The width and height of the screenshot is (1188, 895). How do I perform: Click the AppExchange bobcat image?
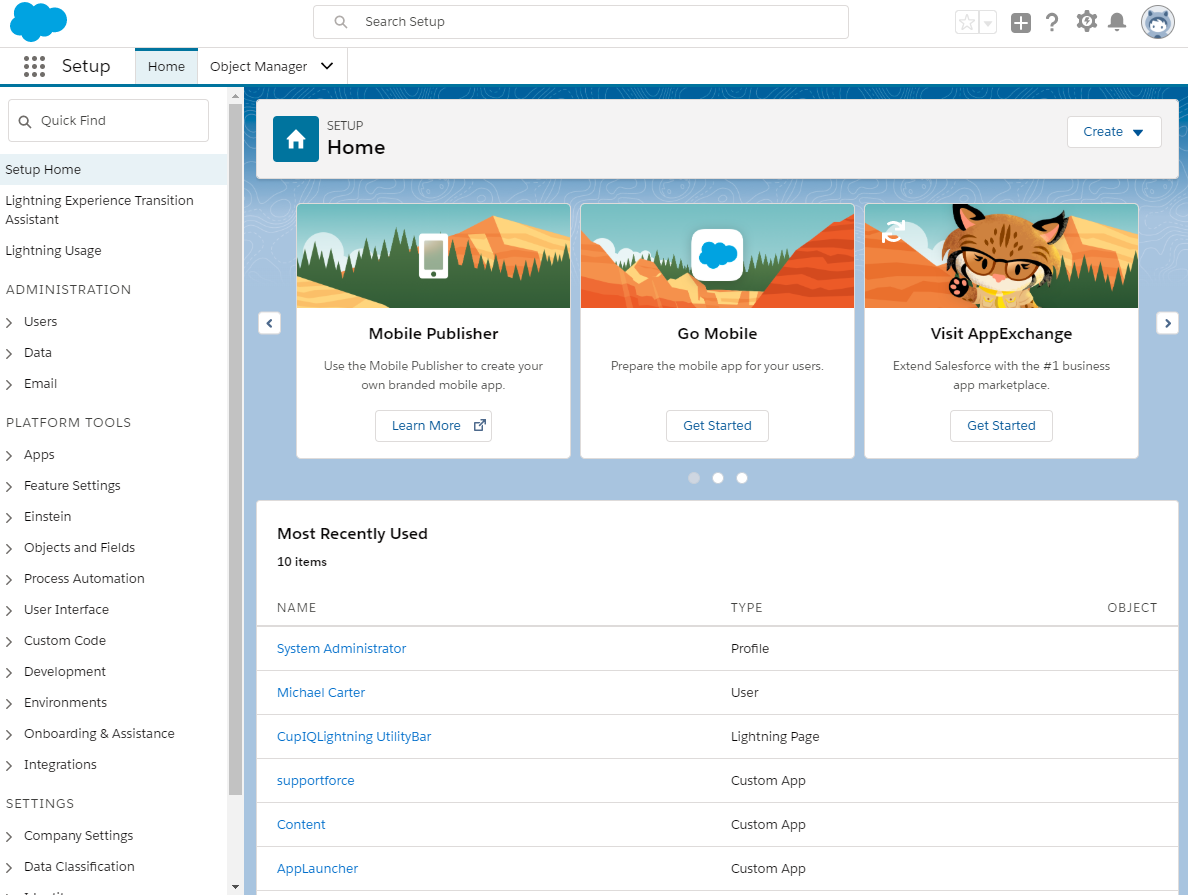tap(1001, 255)
